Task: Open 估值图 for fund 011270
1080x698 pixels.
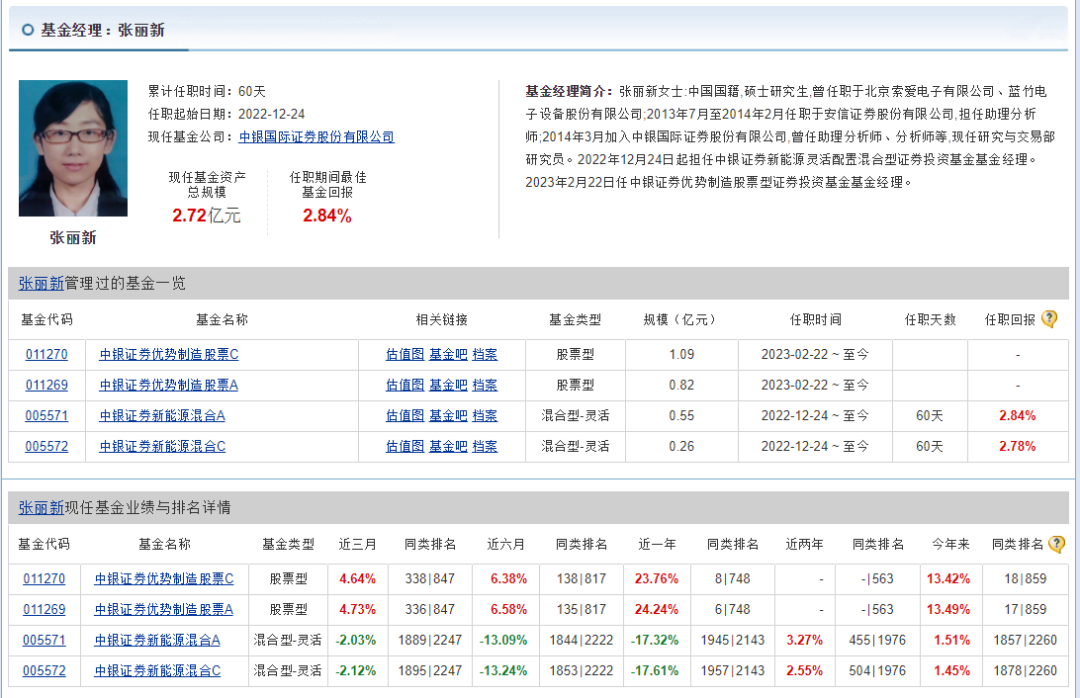Action: point(405,354)
